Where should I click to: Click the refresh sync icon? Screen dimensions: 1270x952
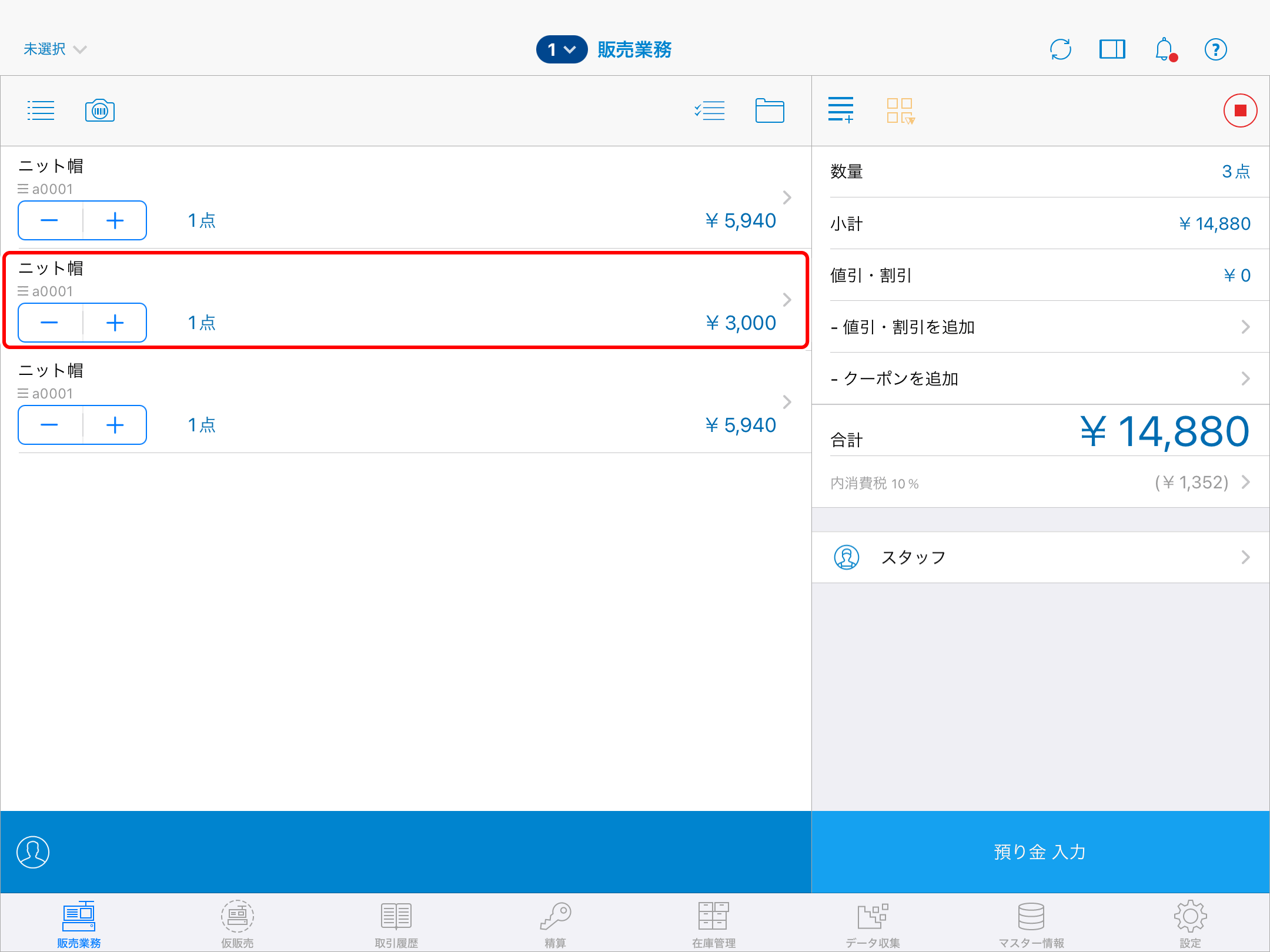[x=1061, y=49]
